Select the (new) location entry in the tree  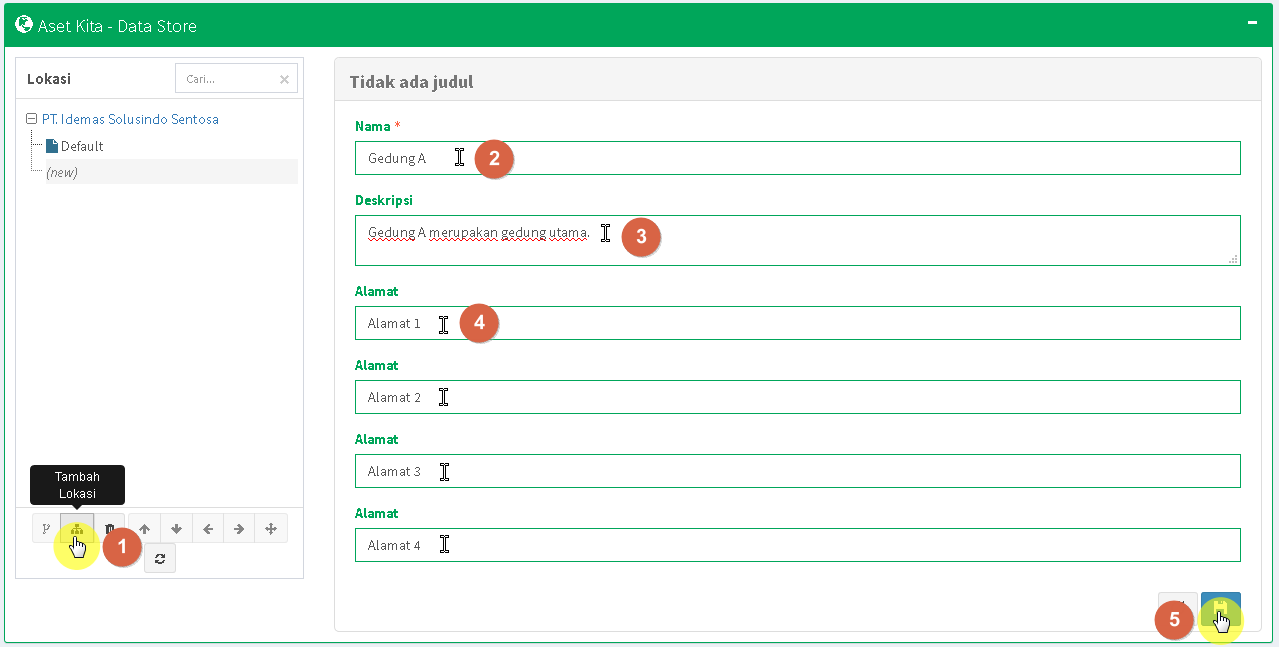pyautogui.click(x=62, y=172)
